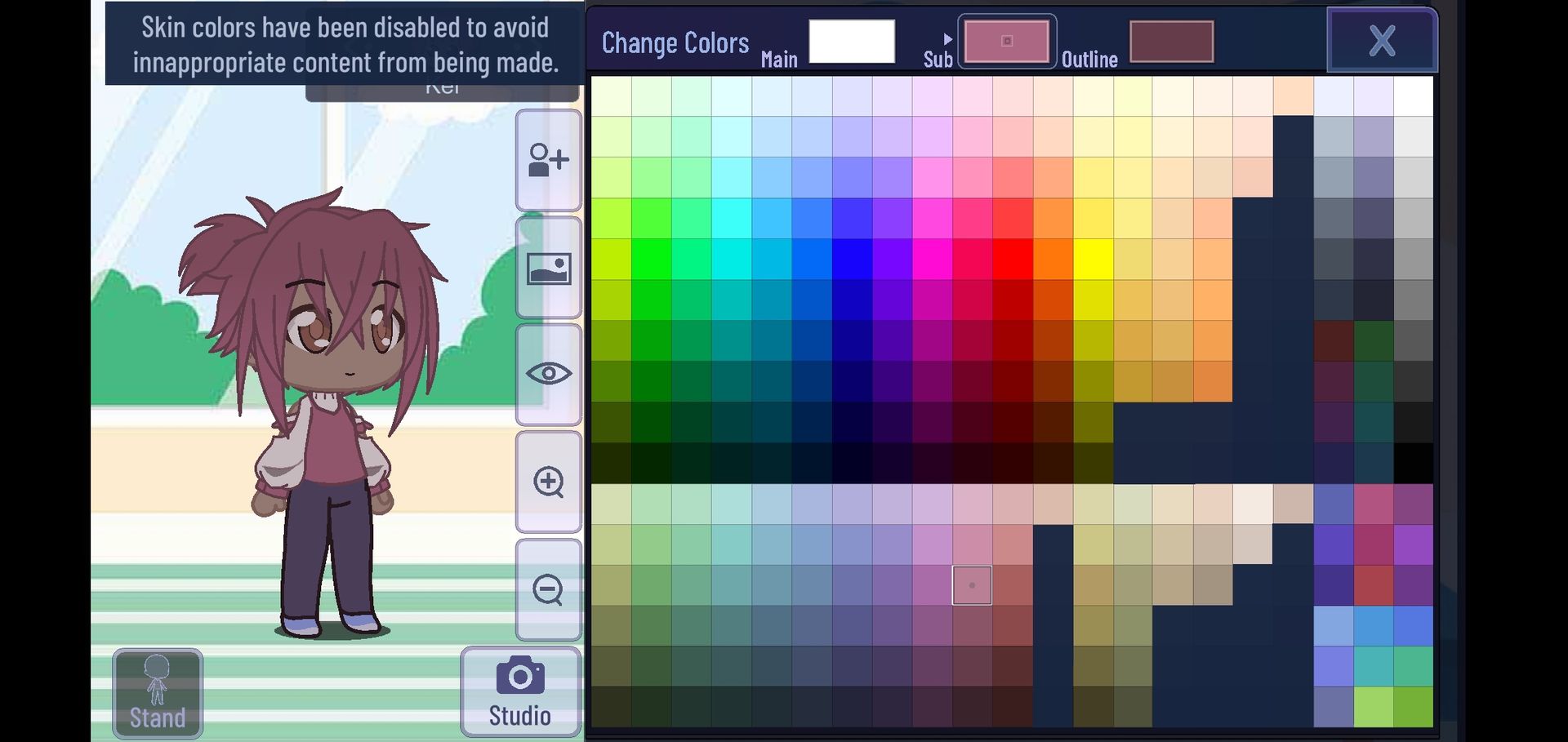
Task: Pick the bright green palette color
Action: click(651, 259)
